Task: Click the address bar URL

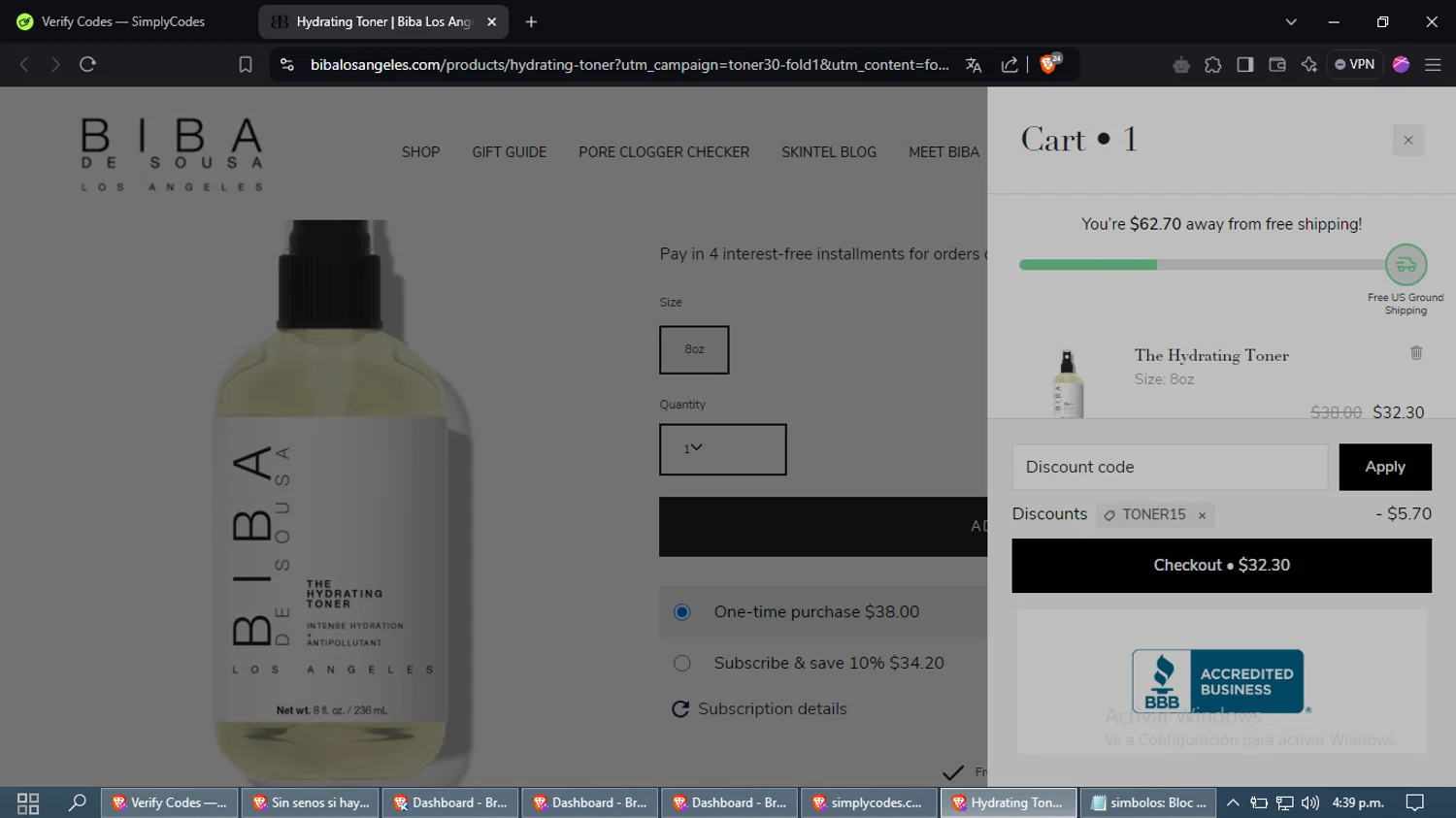Action: pyautogui.click(x=630, y=64)
